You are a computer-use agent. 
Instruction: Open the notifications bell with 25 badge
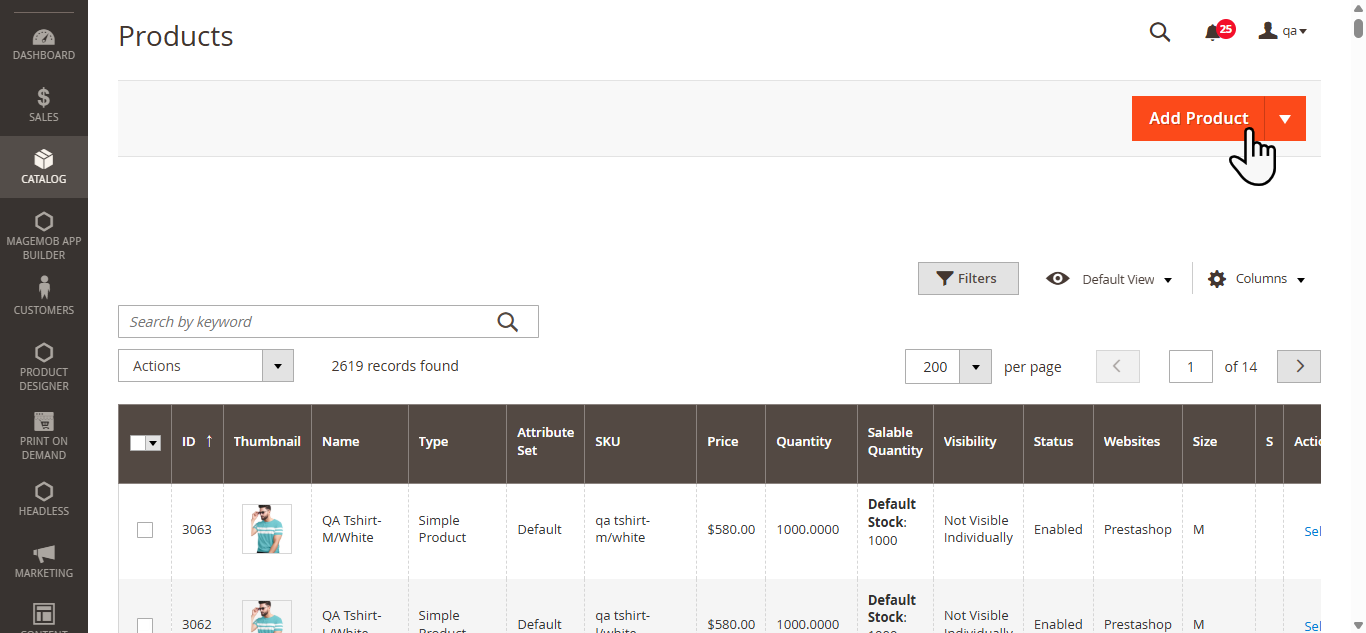[x=1213, y=32]
